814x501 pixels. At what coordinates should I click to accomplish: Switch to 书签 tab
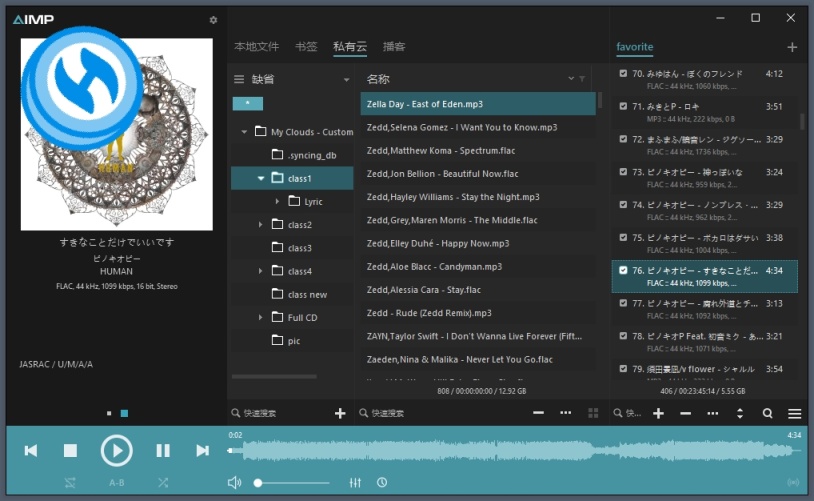tap(306, 47)
